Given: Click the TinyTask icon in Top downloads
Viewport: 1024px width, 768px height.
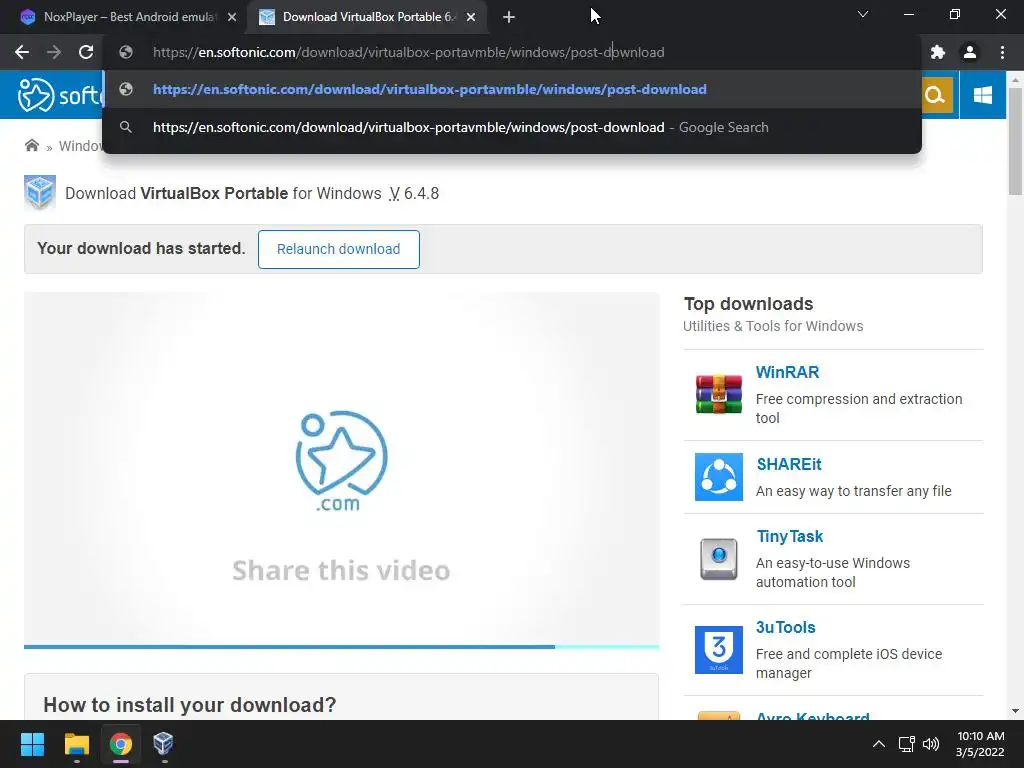Looking at the screenshot, I should (718, 559).
